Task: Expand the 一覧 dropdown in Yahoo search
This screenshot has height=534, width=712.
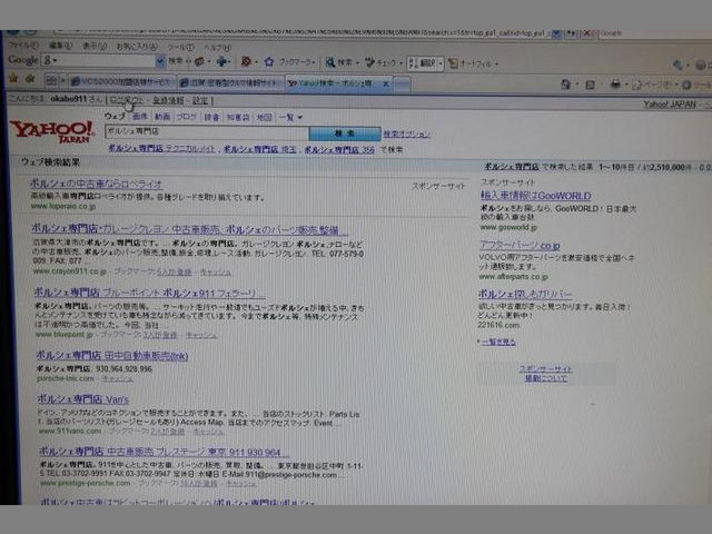Action: pyautogui.click(x=290, y=117)
